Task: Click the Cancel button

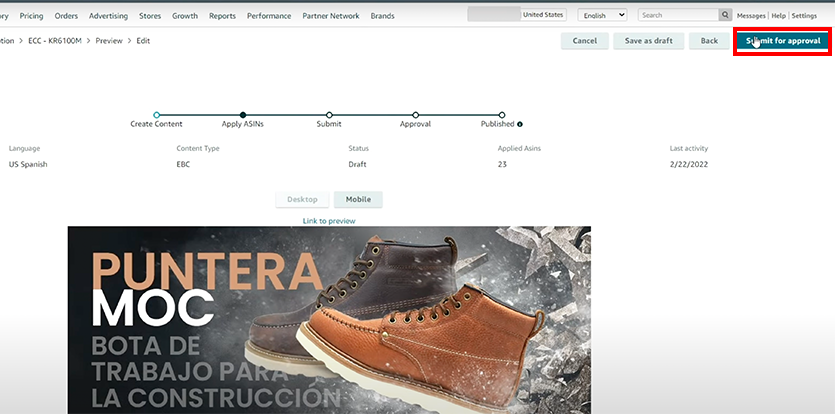Action: 585,40
